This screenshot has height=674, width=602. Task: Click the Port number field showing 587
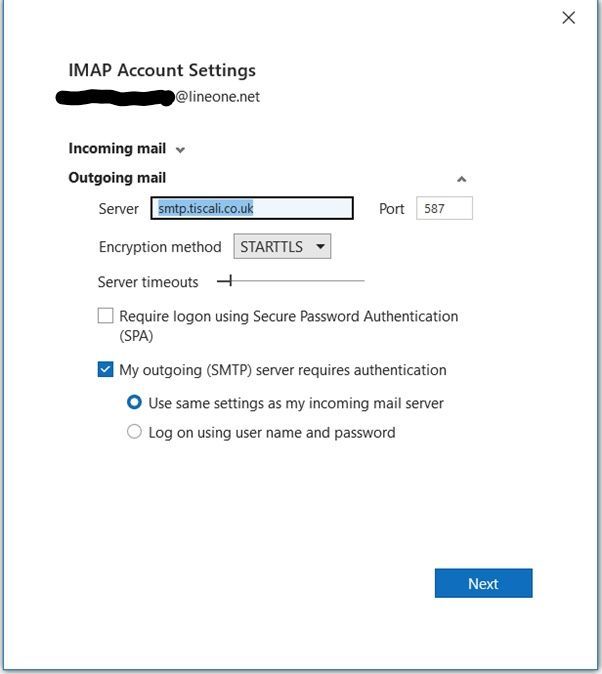(x=443, y=208)
